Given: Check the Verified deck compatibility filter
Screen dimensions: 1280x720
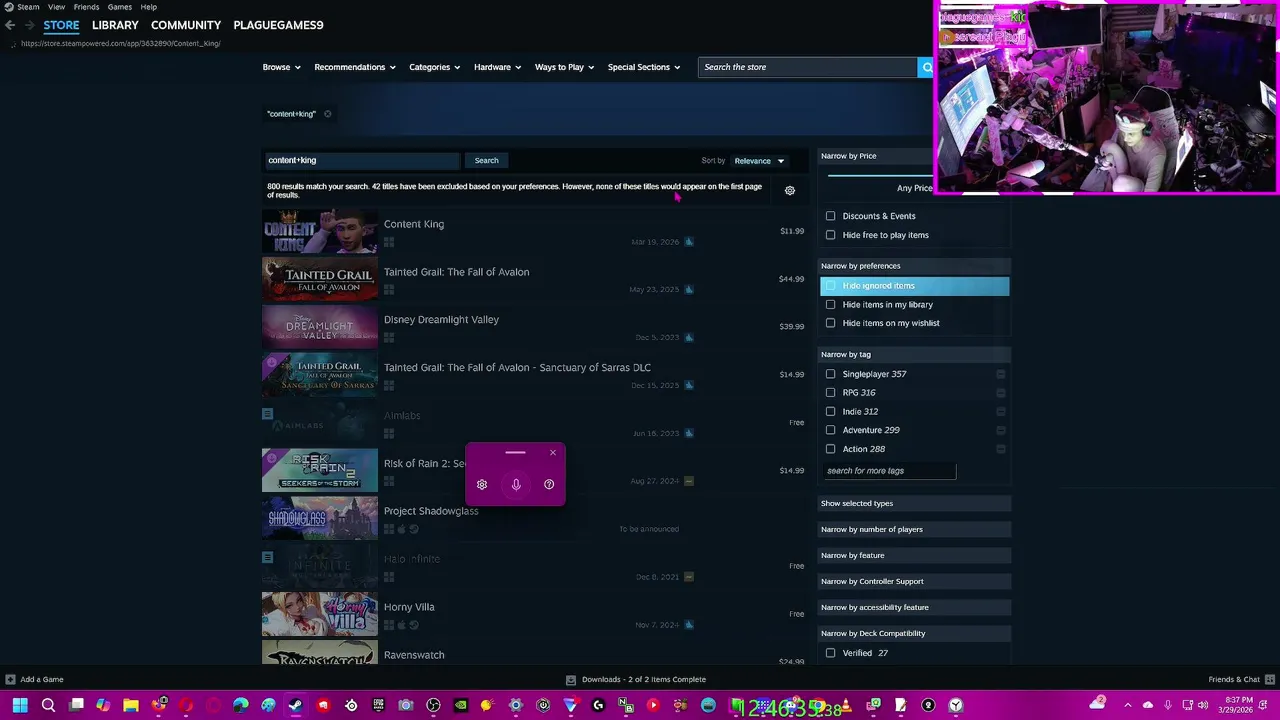Looking at the screenshot, I should tap(830, 653).
